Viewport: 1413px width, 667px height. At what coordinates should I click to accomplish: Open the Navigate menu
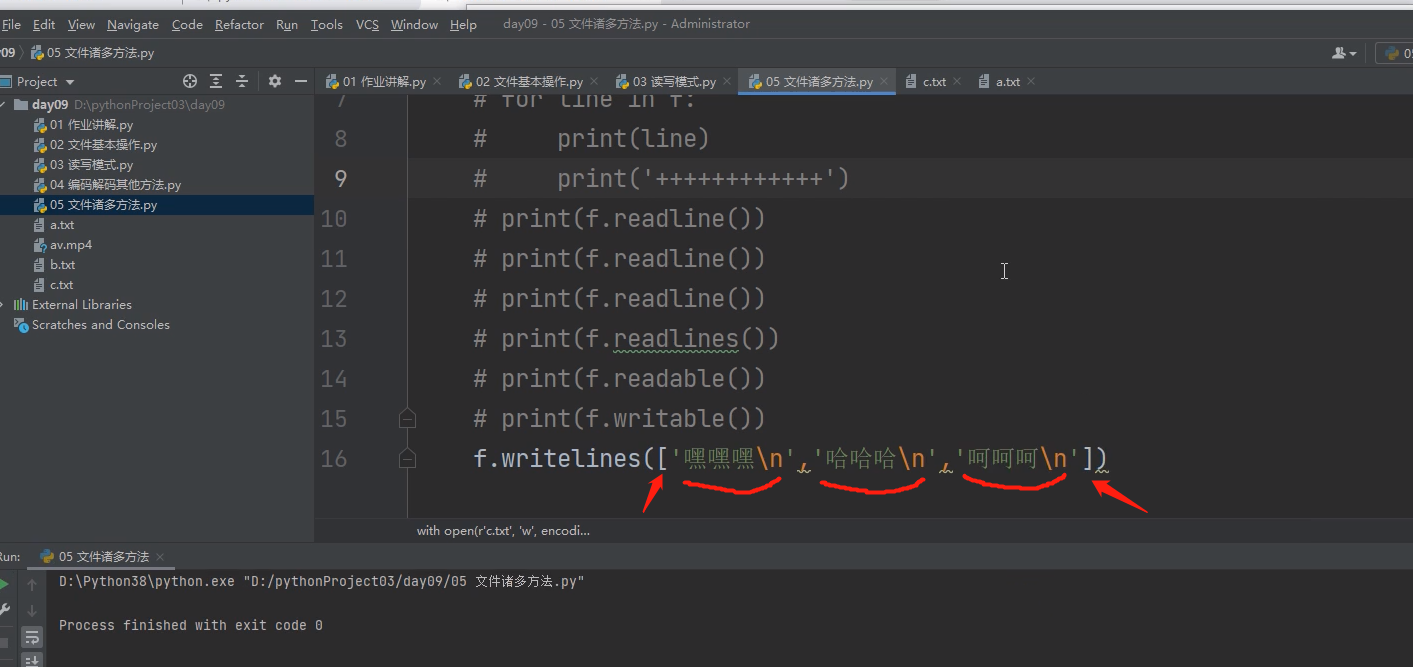[133, 24]
